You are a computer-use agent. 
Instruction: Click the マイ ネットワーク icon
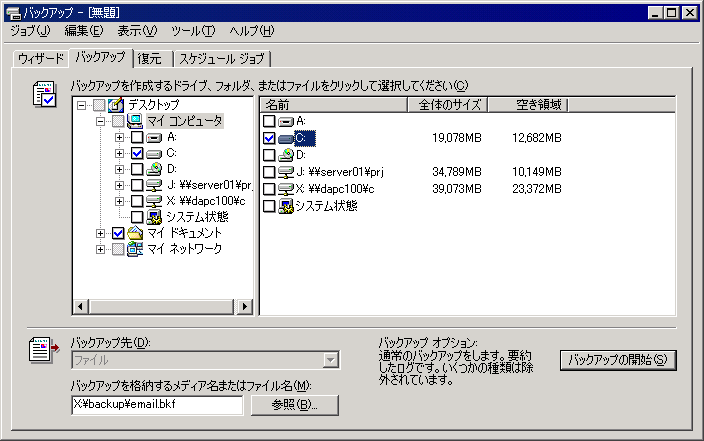(x=135, y=249)
